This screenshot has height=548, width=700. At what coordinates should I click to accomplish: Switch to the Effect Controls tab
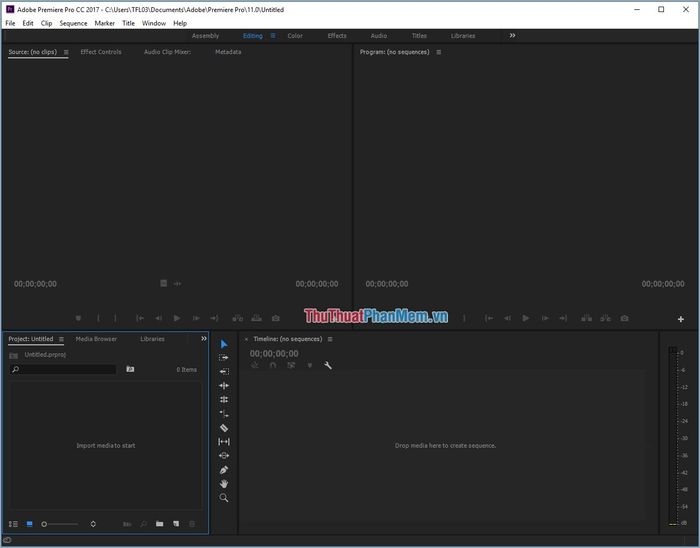(x=101, y=52)
